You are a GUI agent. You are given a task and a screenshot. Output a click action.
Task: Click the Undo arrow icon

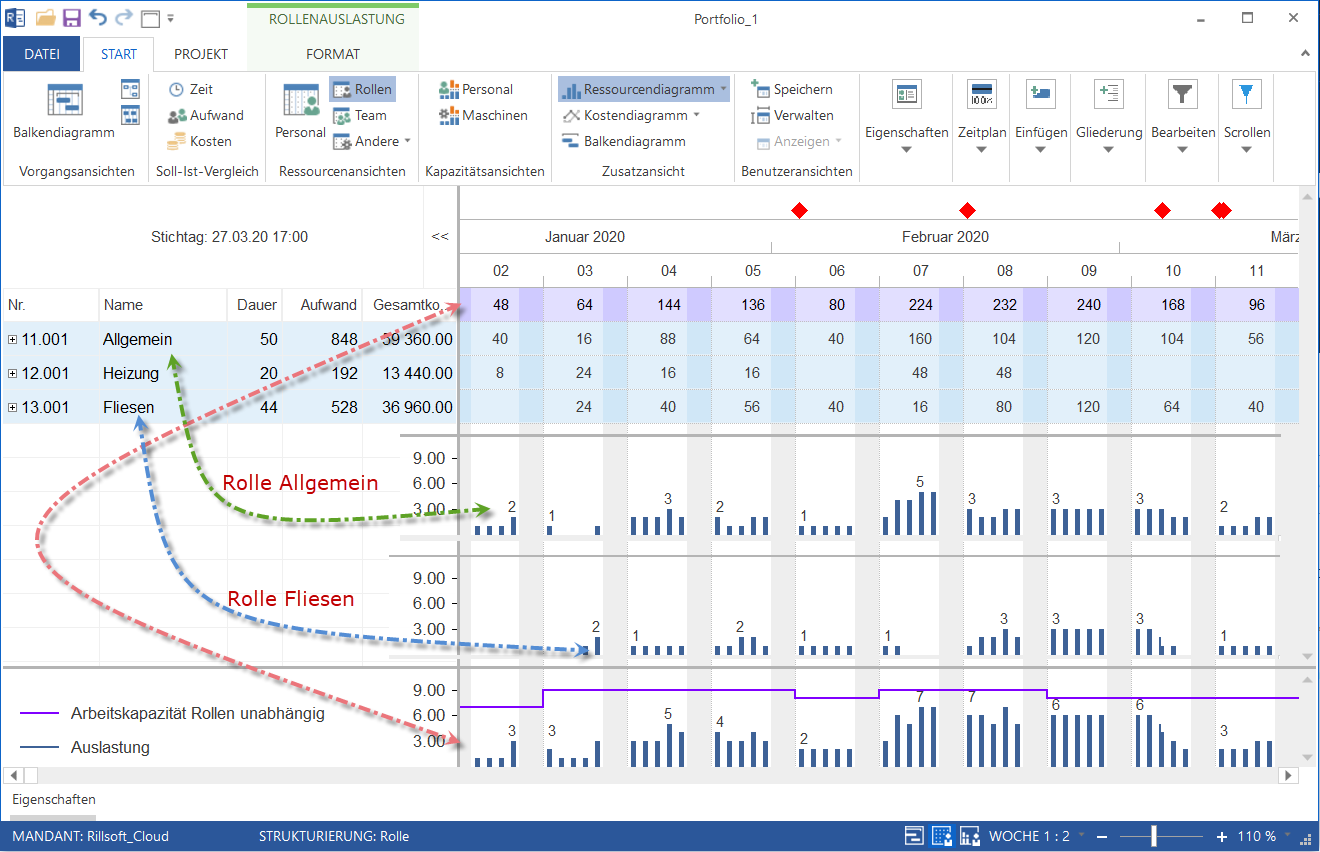(x=98, y=18)
